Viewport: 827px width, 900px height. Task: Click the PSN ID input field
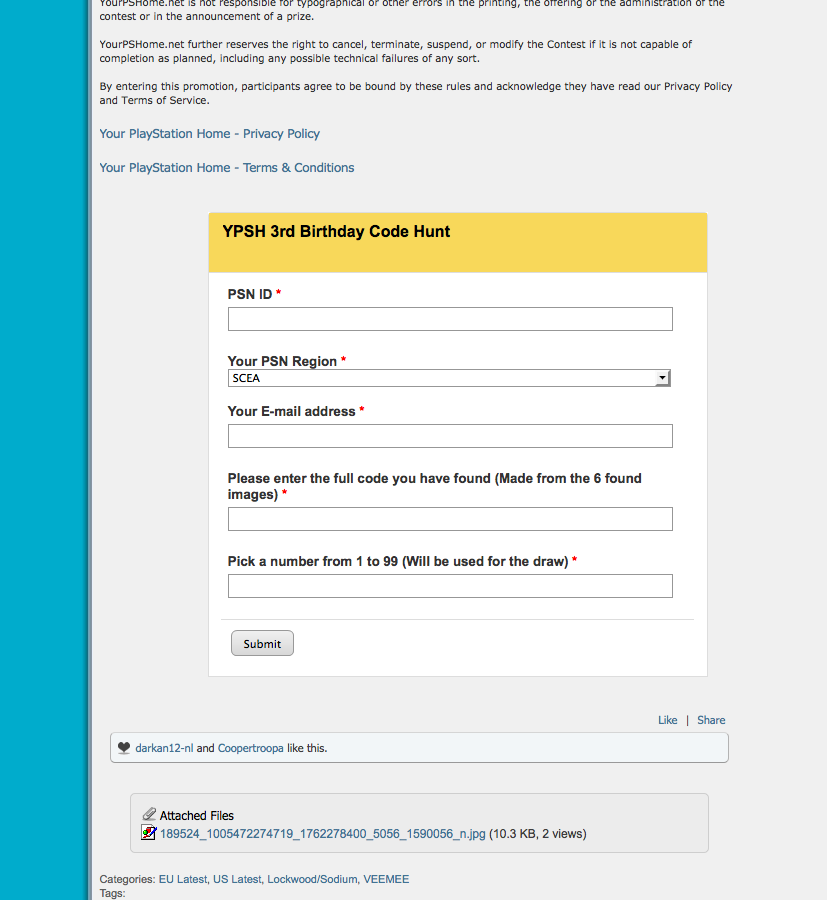click(450, 319)
